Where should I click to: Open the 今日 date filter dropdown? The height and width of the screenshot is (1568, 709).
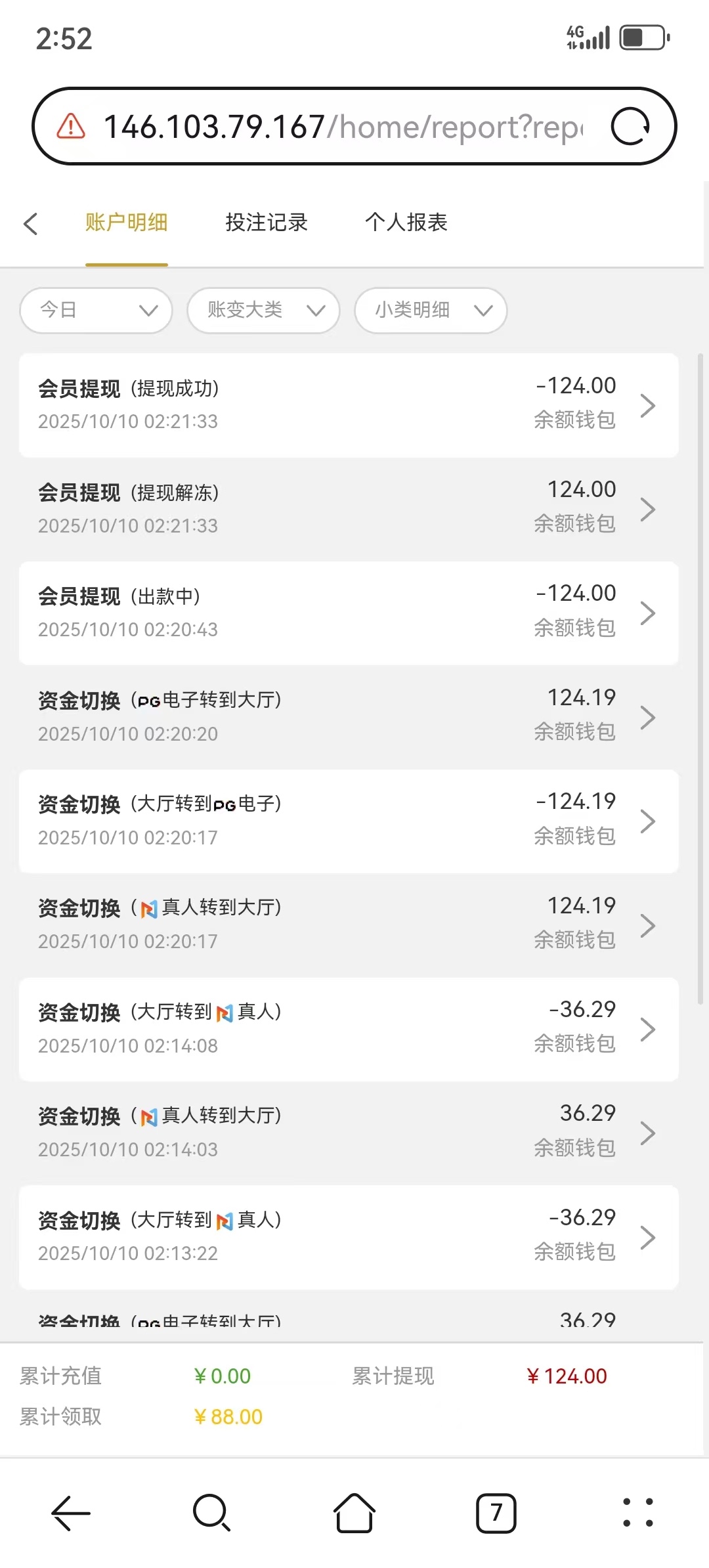tap(97, 310)
